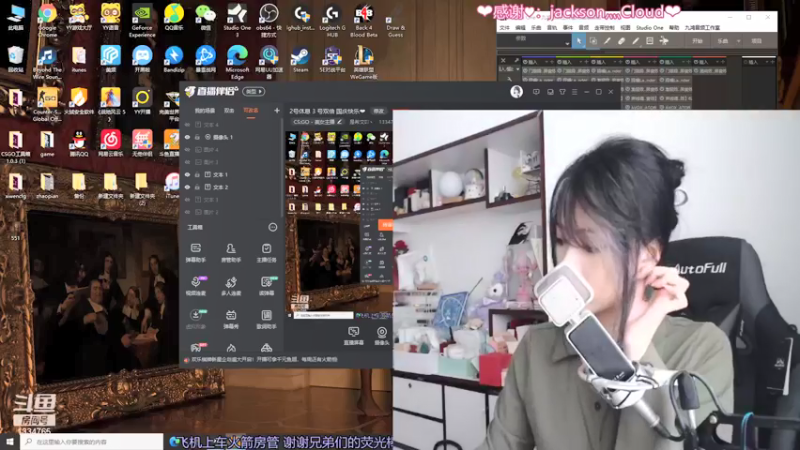Open the user avatar in the streaming app title bar
Screen dimensions: 800x450
click(x=516, y=92)
